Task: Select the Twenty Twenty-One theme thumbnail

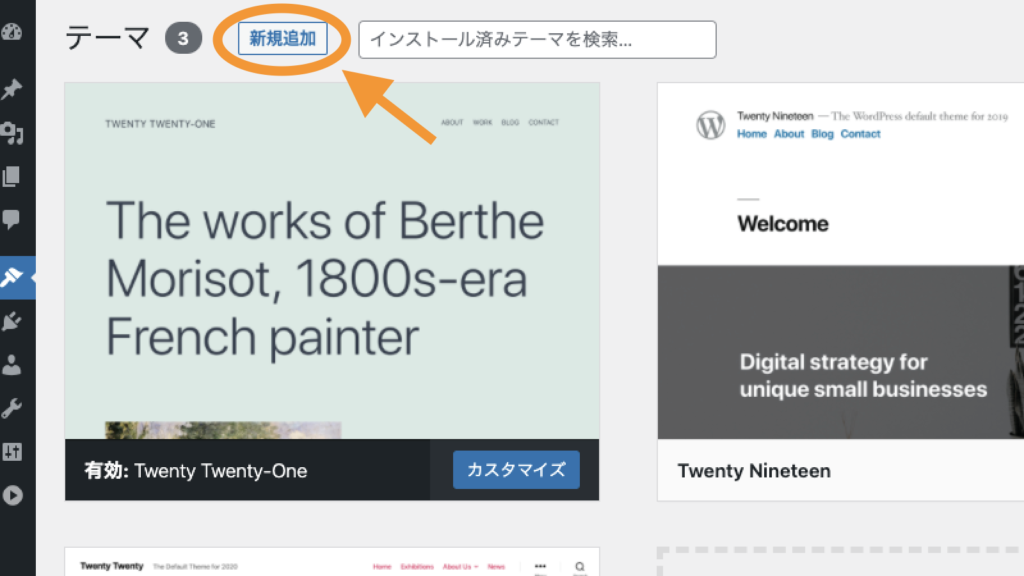Action: 330,260
